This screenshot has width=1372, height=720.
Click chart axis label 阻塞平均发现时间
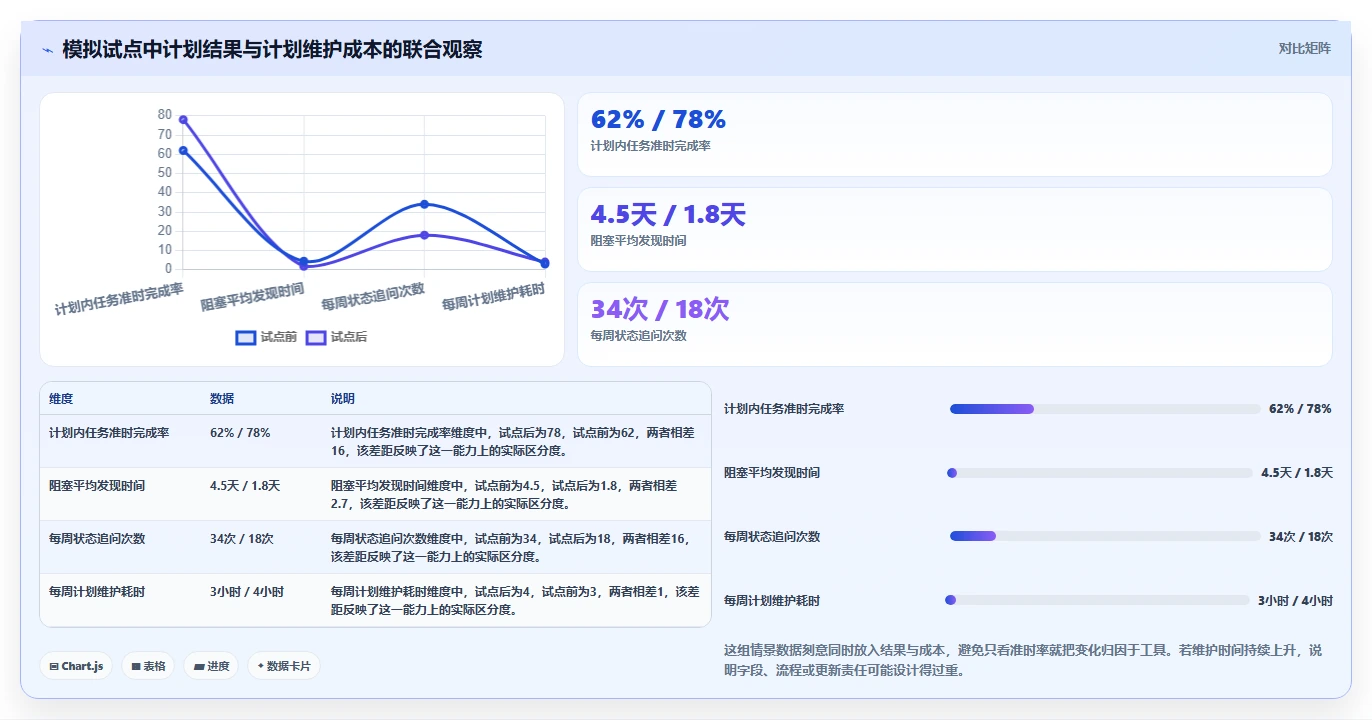tap(252, 297)
